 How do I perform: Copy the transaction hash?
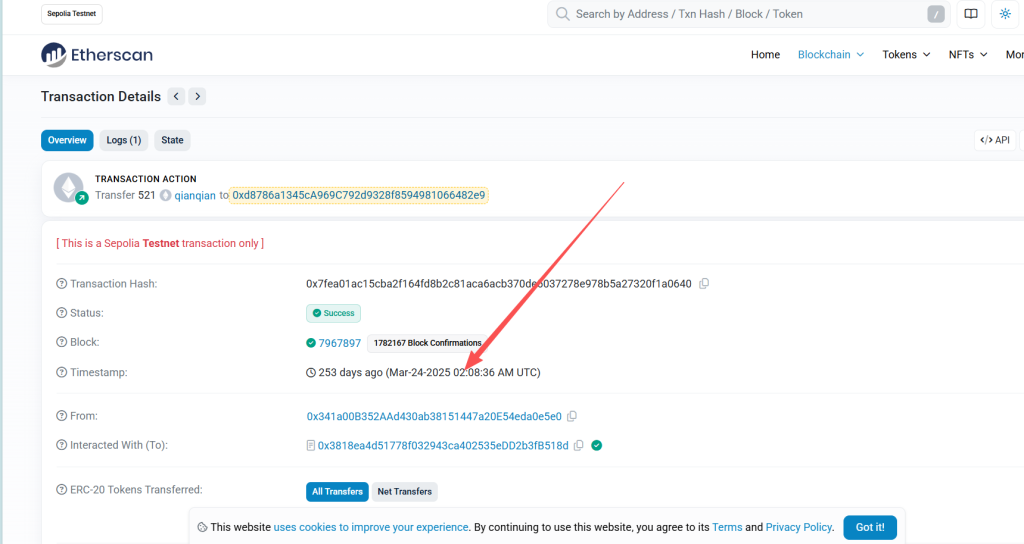(x=704, y=283)
